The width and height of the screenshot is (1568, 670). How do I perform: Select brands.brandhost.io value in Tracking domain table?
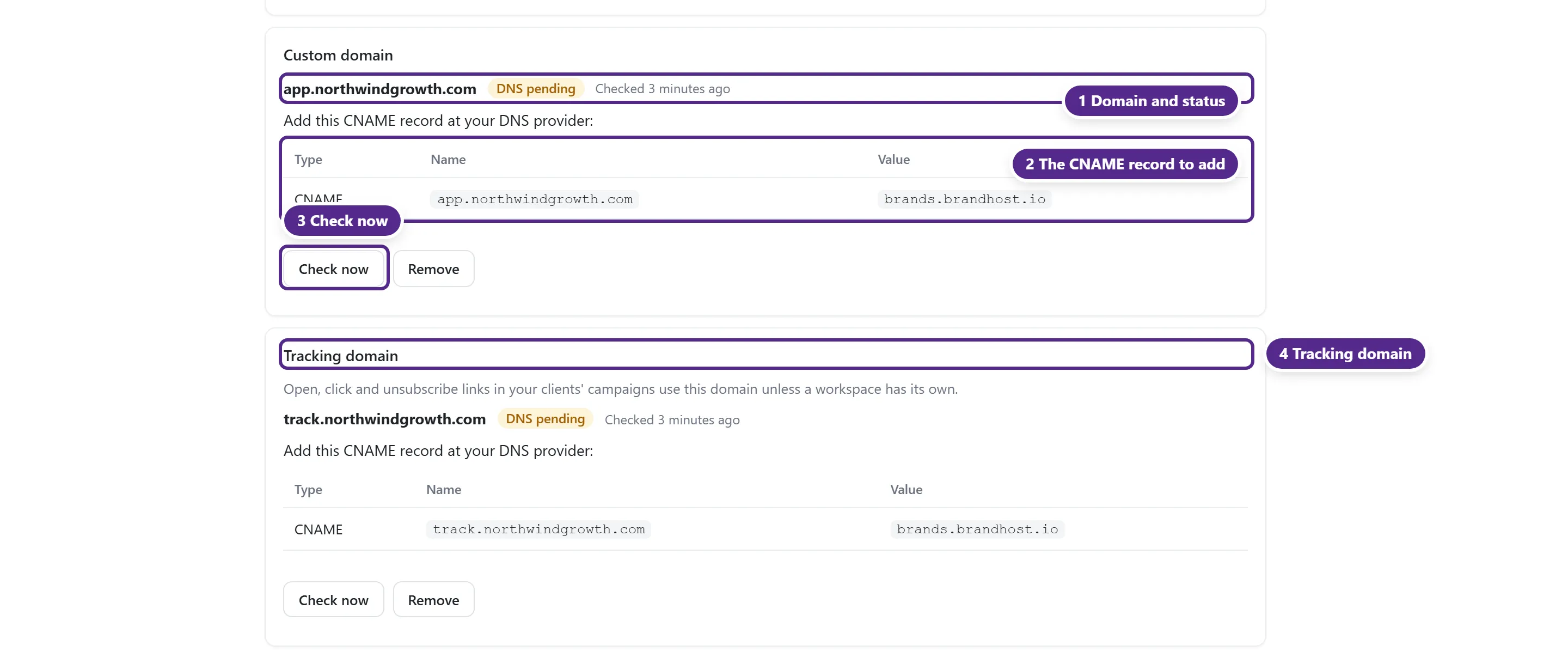pyautogui.click(x=977, y=529)
